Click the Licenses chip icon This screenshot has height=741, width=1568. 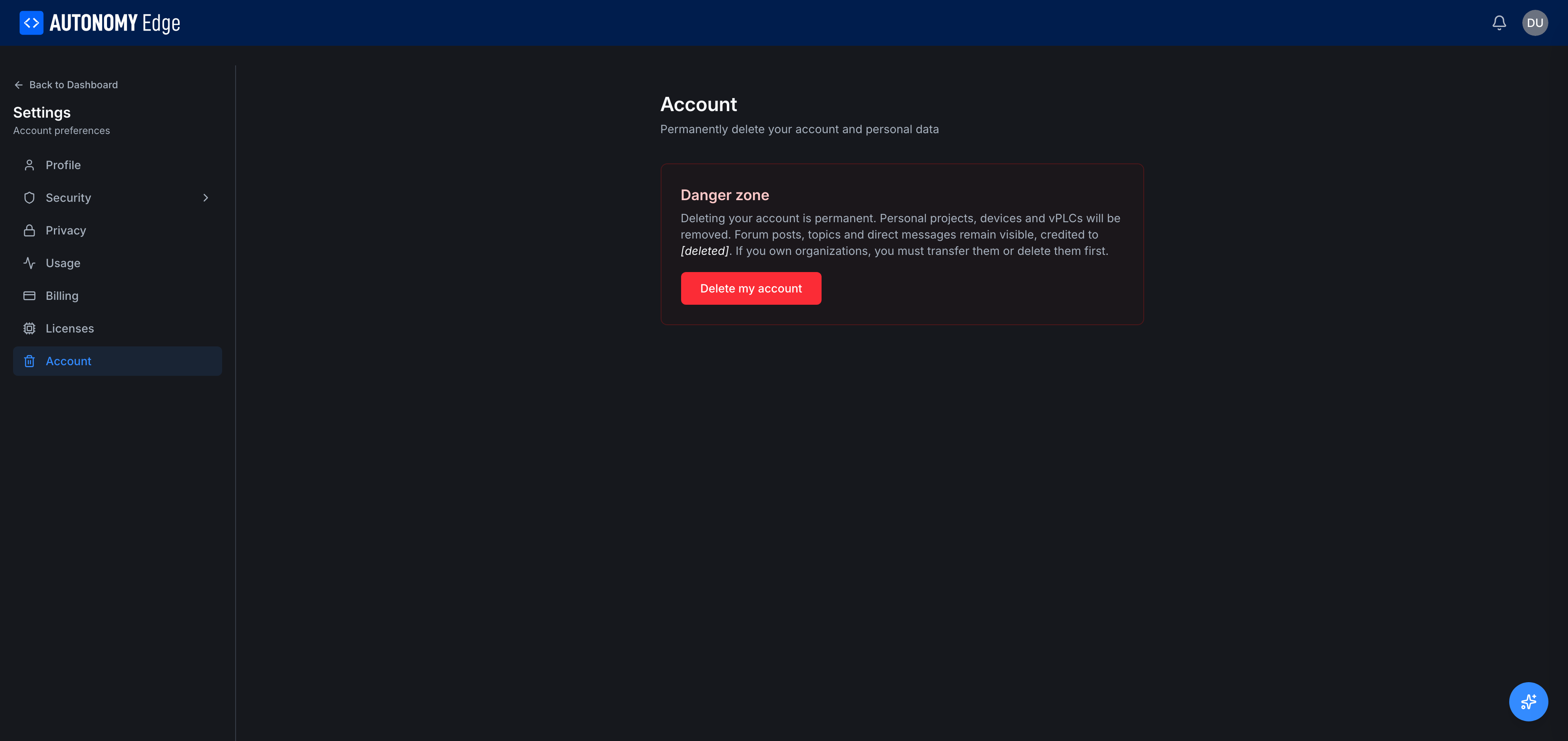29,328
